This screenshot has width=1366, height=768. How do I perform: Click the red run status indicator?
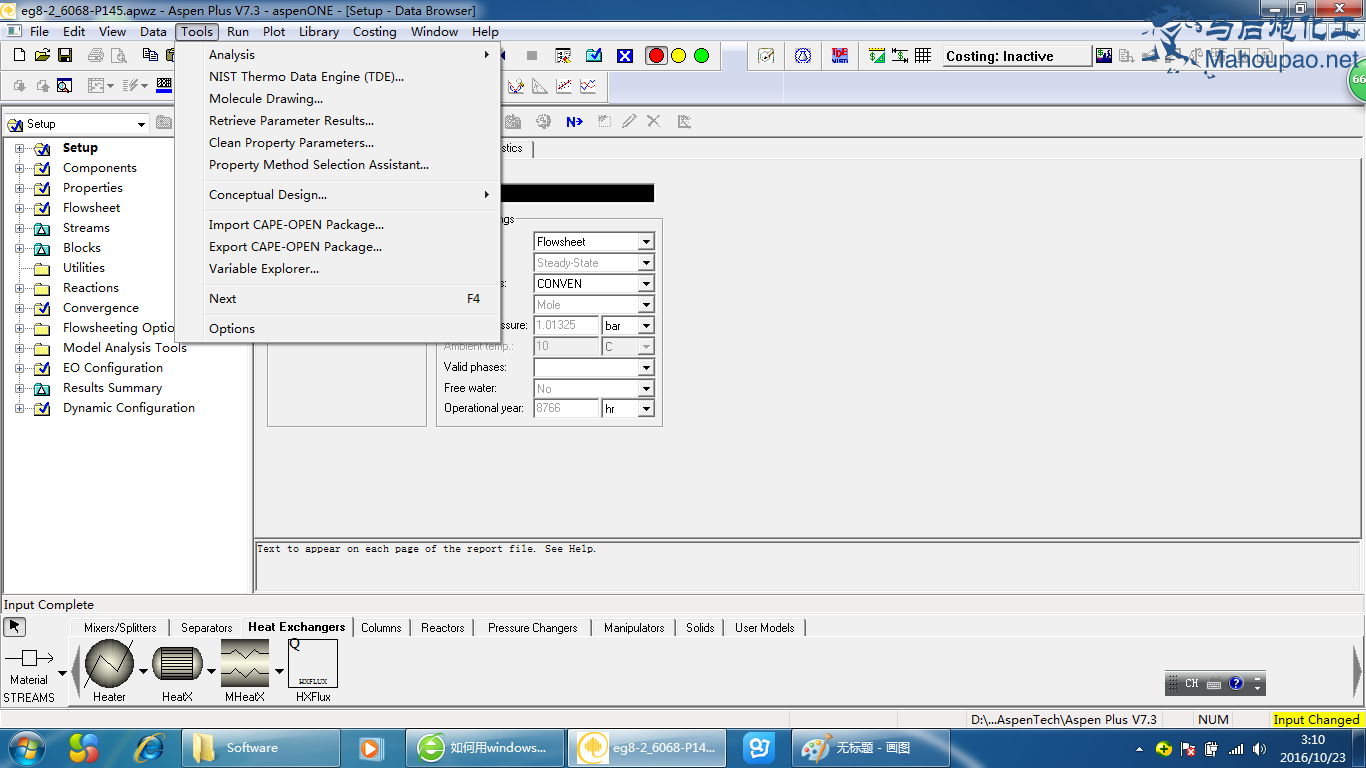[x=656, y=55]
